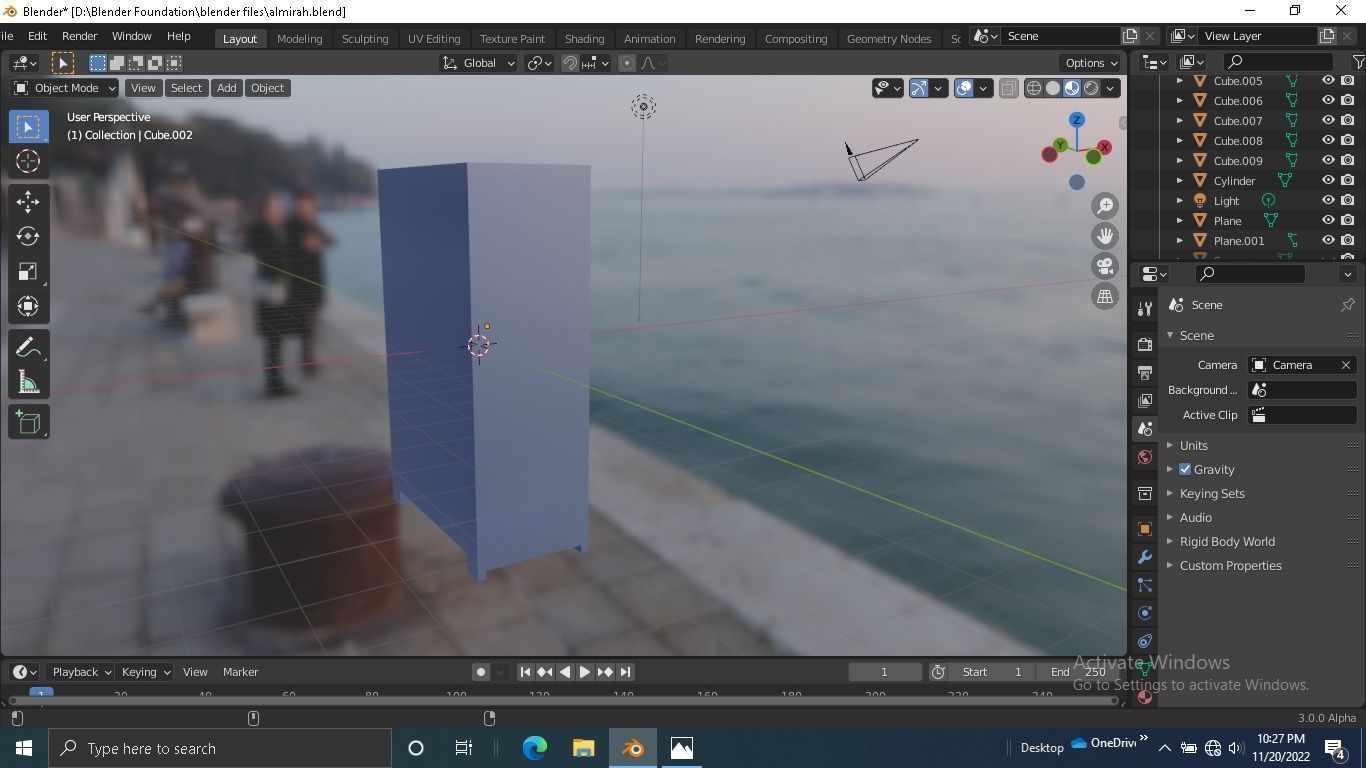1366x768 pixels.
Task: Open the Global transform orientation dropdown
Action: pyautogui.click(x=479, y=63)
